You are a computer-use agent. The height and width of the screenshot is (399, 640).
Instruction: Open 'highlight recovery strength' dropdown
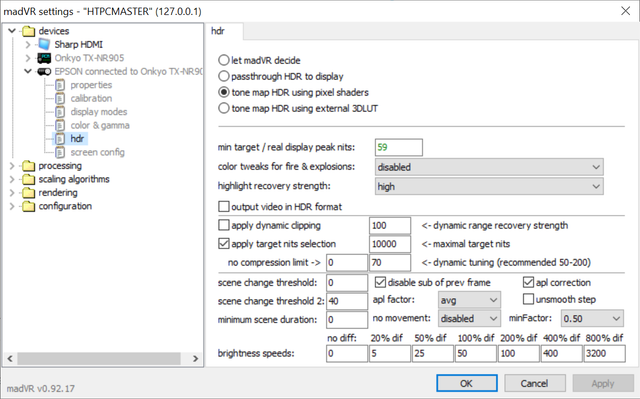pos(489,186)
